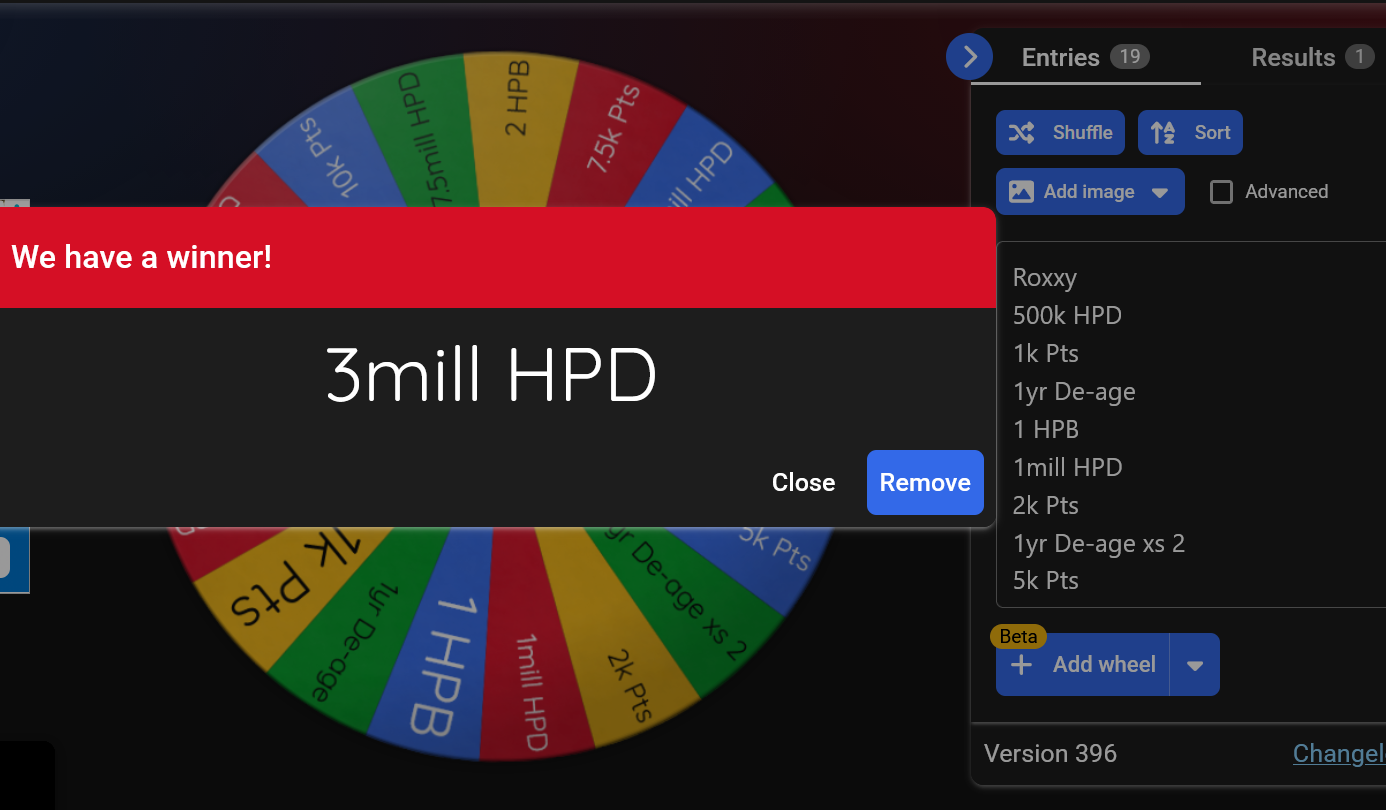Click the 1mill HPD entry line
Image resolution: width=1386 pixels, height=810 pixels.
(1067, 467)
